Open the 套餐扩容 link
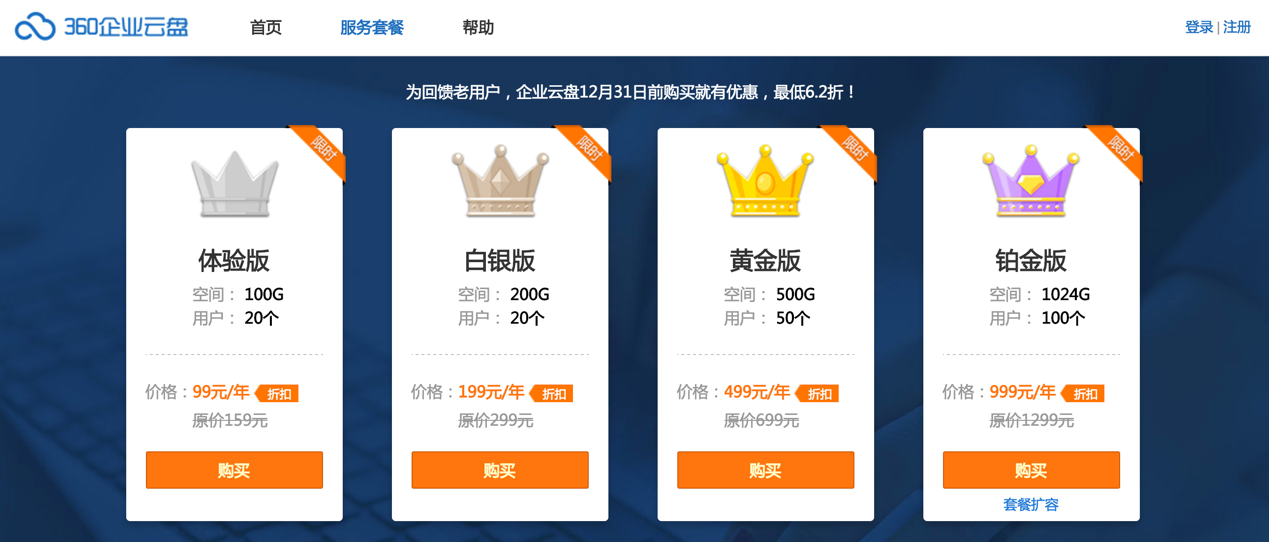 pos(1031,505)
